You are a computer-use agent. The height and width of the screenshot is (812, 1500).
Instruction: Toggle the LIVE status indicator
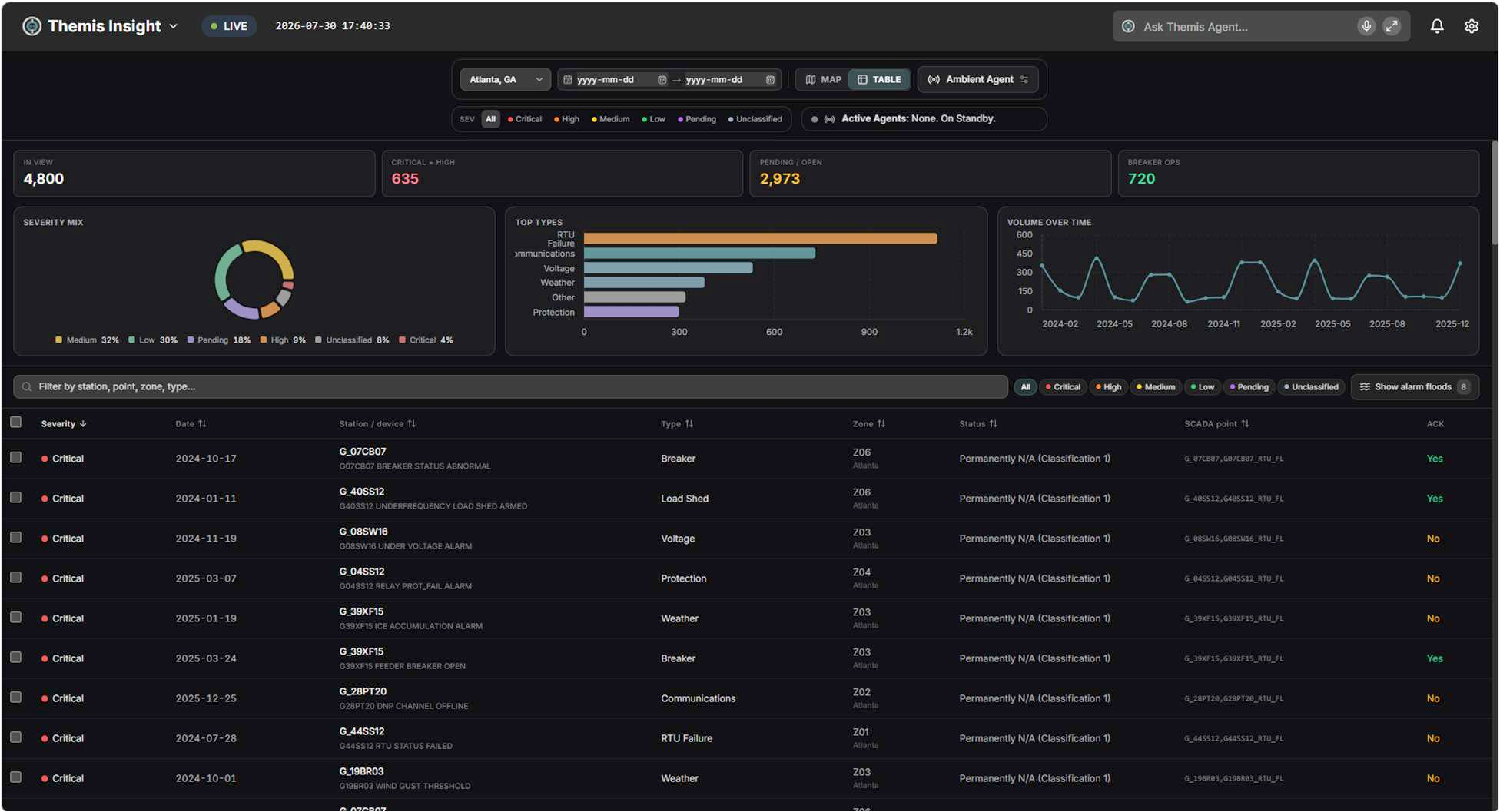(x=229, y=26)
